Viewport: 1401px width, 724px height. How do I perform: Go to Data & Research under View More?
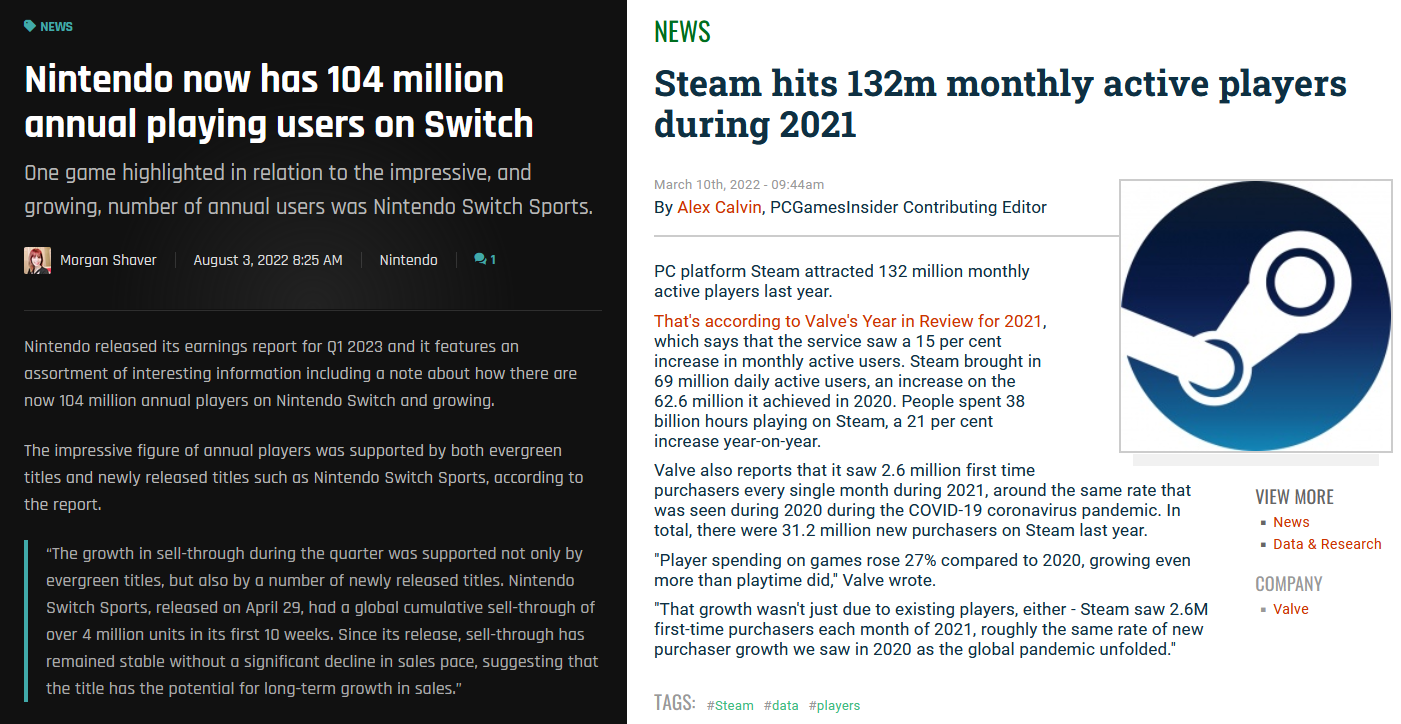[x=1327, y=544]
